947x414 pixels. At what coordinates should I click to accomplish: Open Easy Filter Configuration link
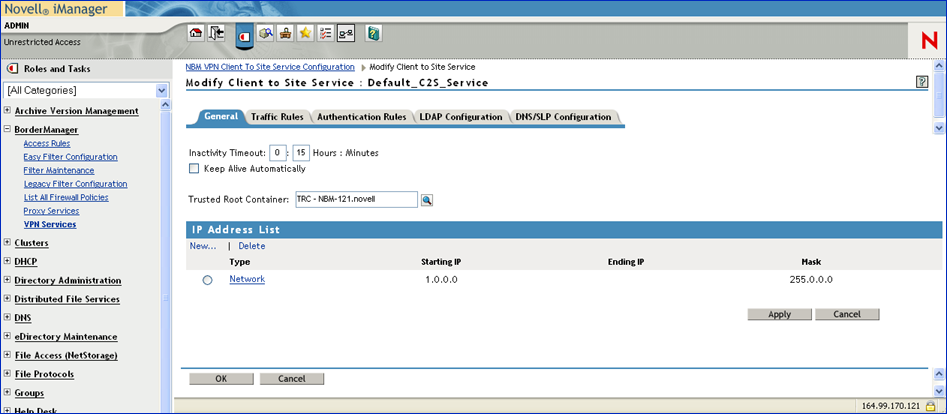click(x=71, y=157)
